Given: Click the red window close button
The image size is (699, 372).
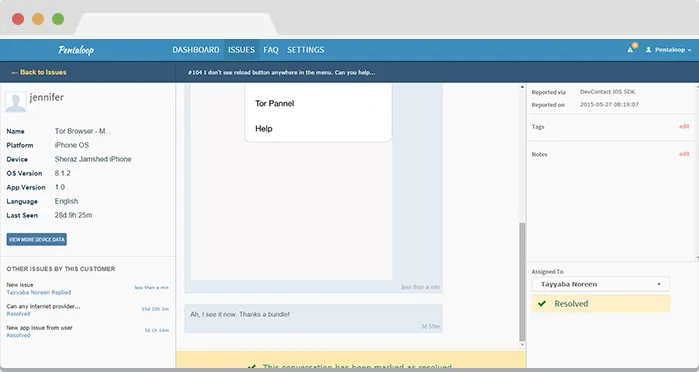Looking at the screenshot, I should [x=18, y=19].
